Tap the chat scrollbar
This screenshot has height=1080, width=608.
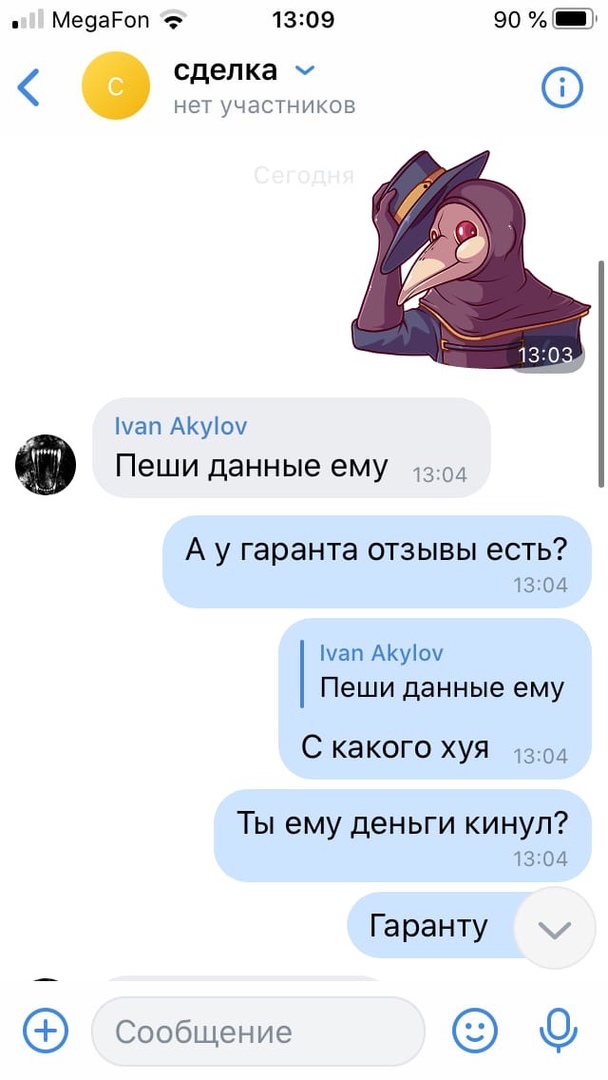[x=601, y=374]
